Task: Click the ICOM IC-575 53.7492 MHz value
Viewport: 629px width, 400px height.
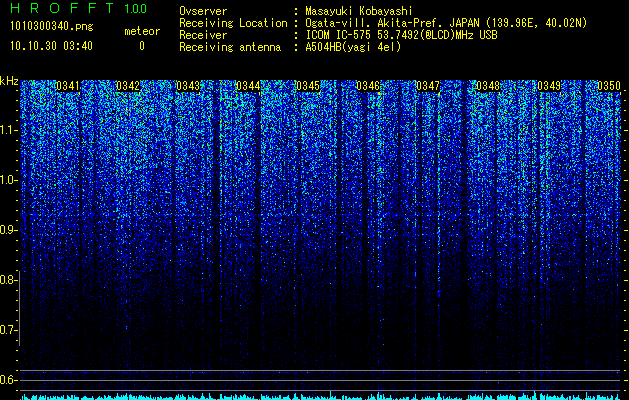Action: pyautogui.click(x=401, y=35)
